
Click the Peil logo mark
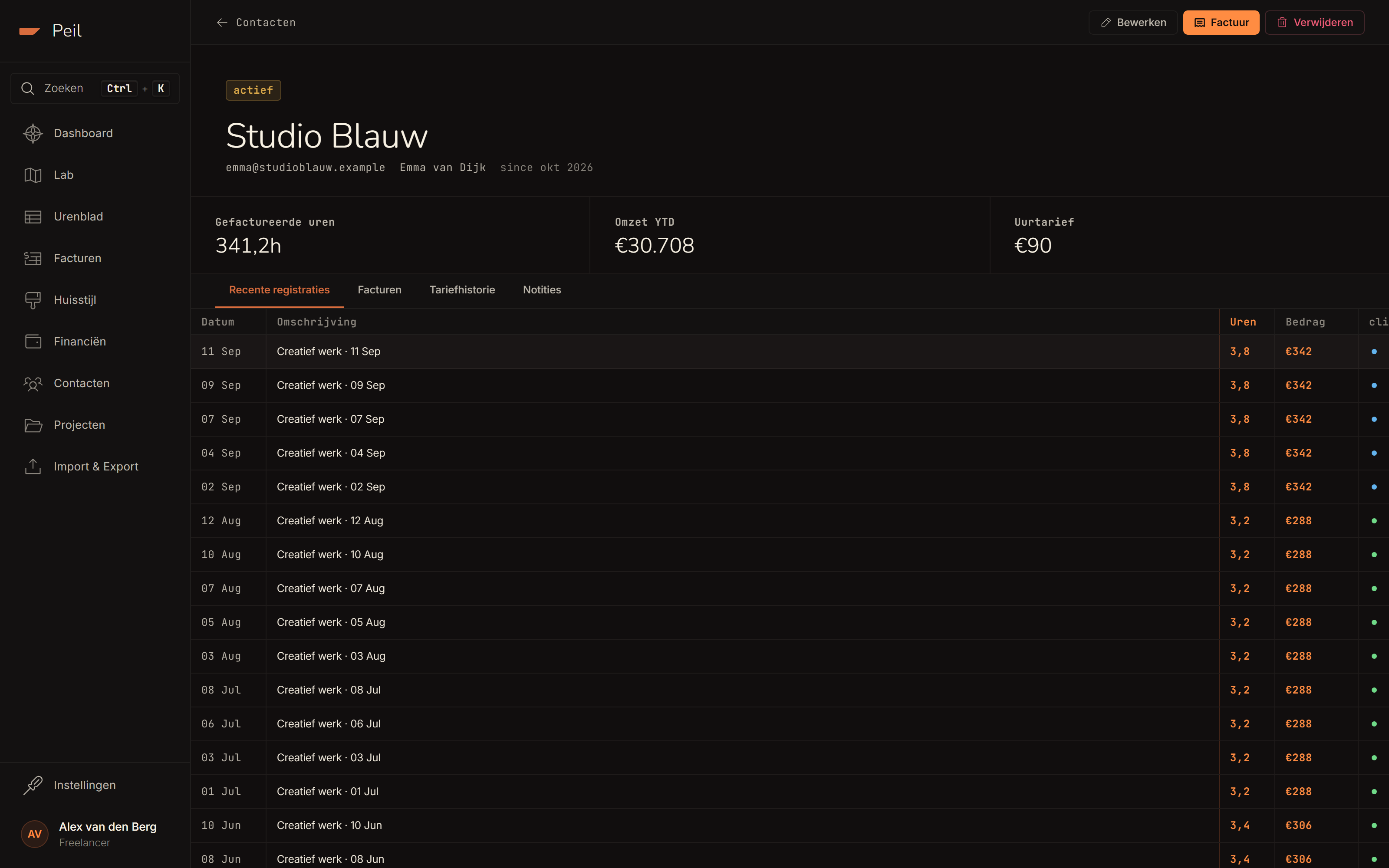[29, 30]
